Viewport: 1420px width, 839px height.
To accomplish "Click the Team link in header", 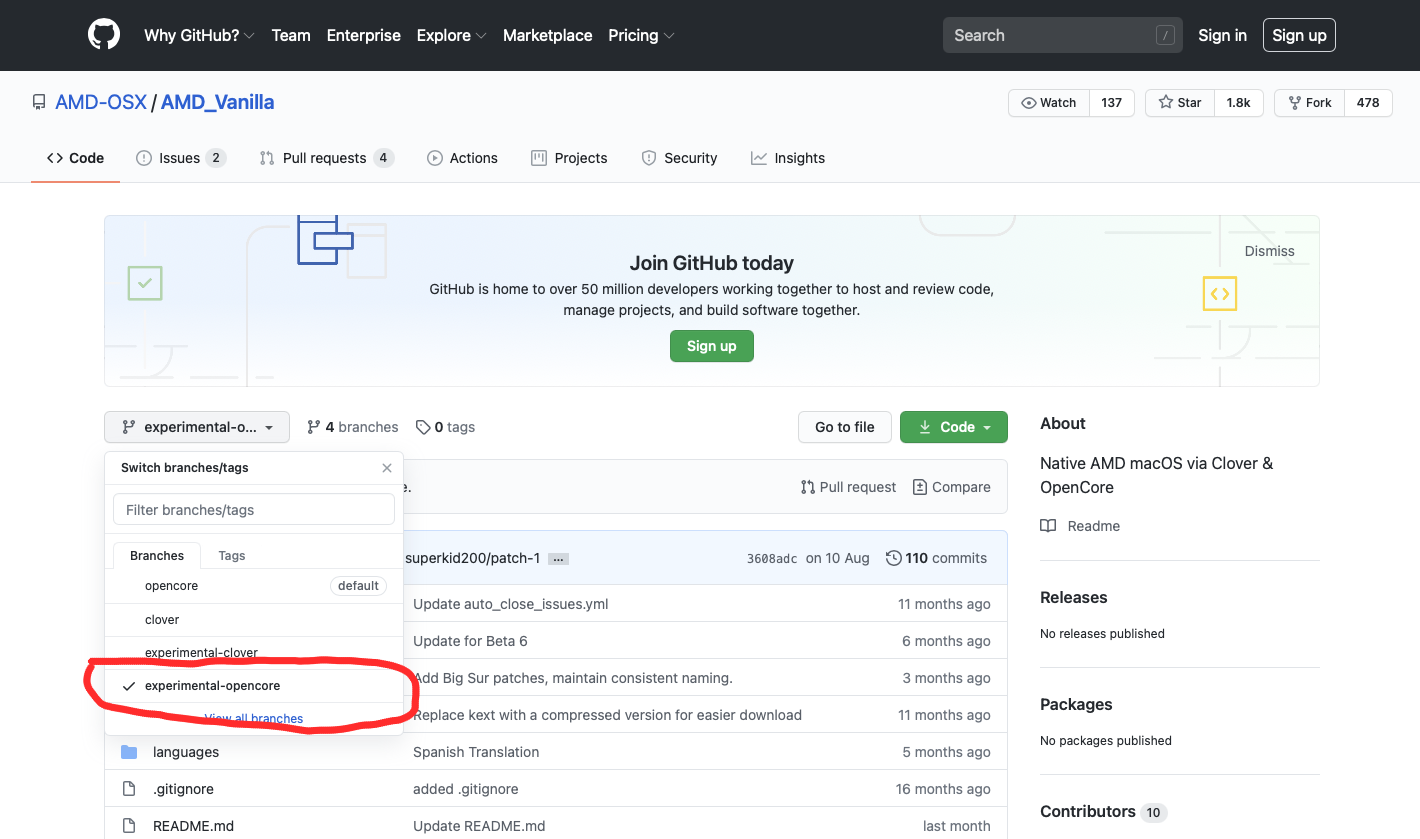I will (291, 35).
